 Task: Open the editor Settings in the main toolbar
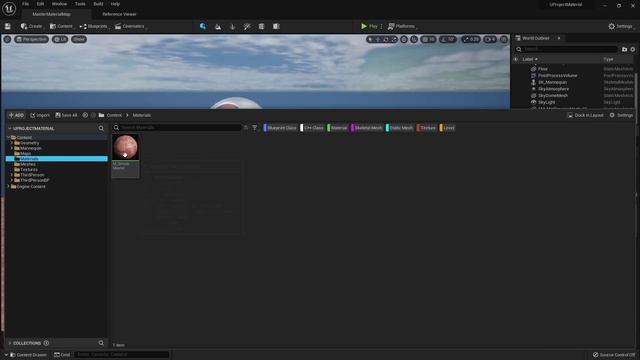pyautogui.click(x=621, y=26)
